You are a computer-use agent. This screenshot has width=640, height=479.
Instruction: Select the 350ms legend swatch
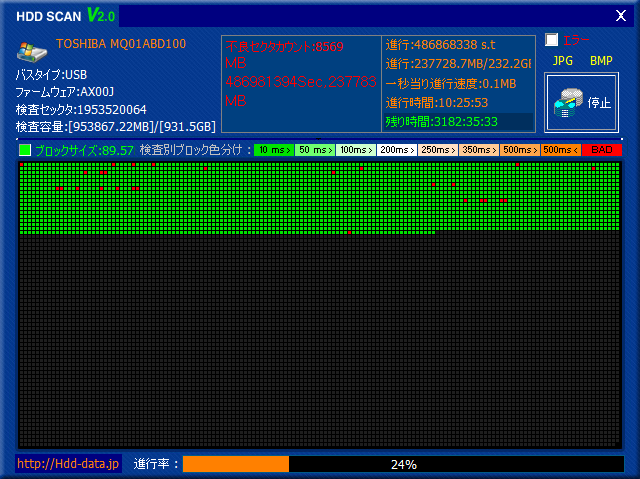click(x=478, y=149)
